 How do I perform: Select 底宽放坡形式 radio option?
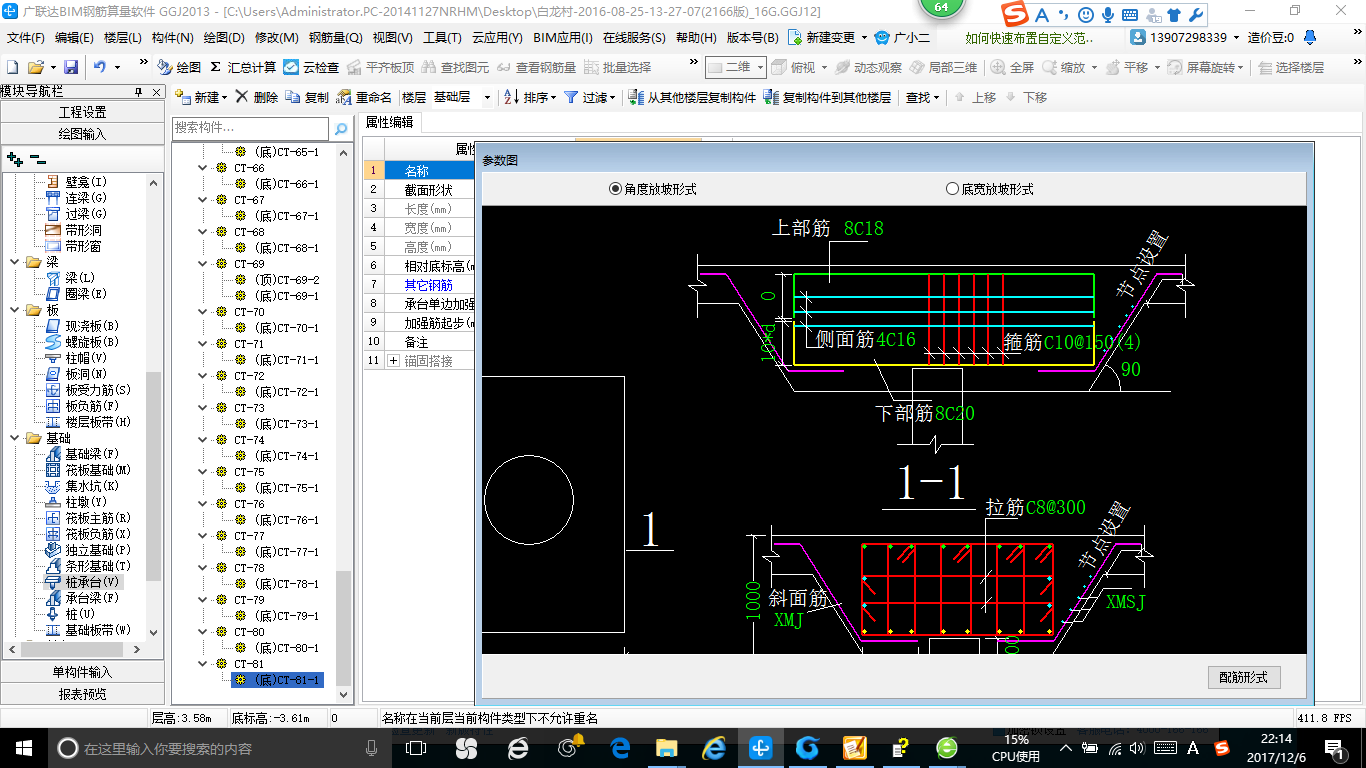click(989, 189)
